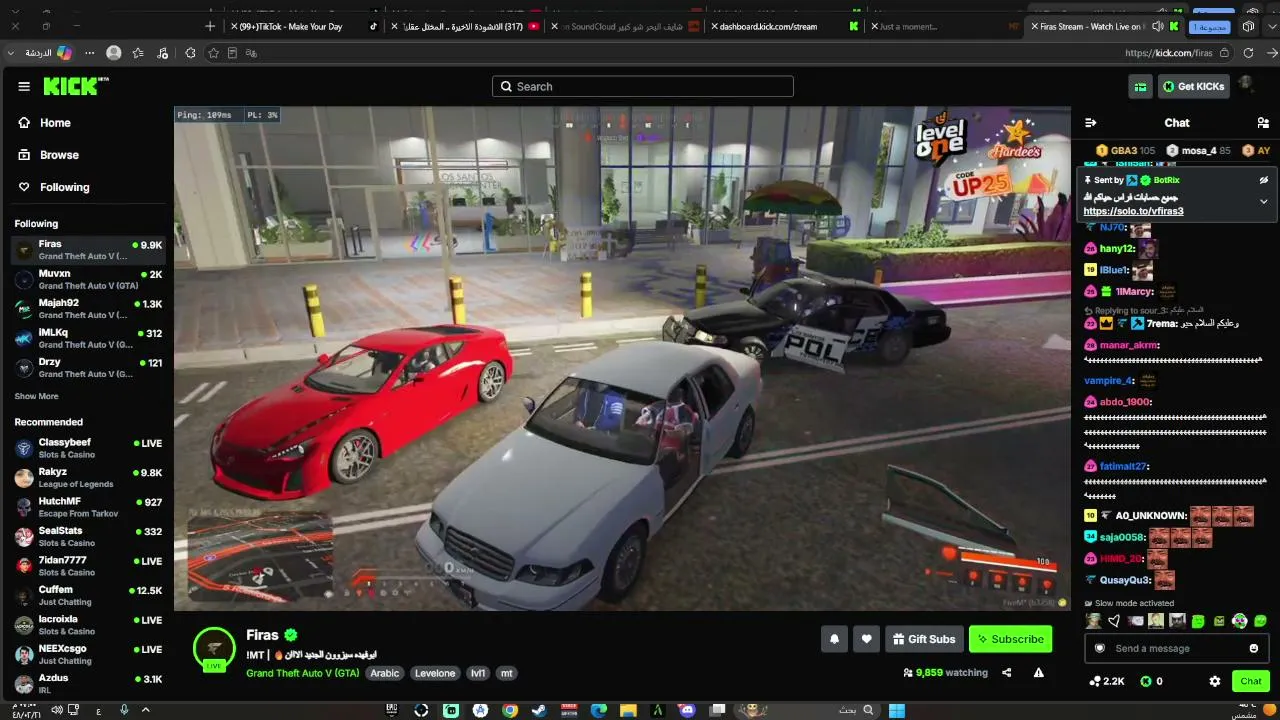Open the Copilot icon in browser toolbar
Screen dimensions: 1280x720
(x=64, y=52)
